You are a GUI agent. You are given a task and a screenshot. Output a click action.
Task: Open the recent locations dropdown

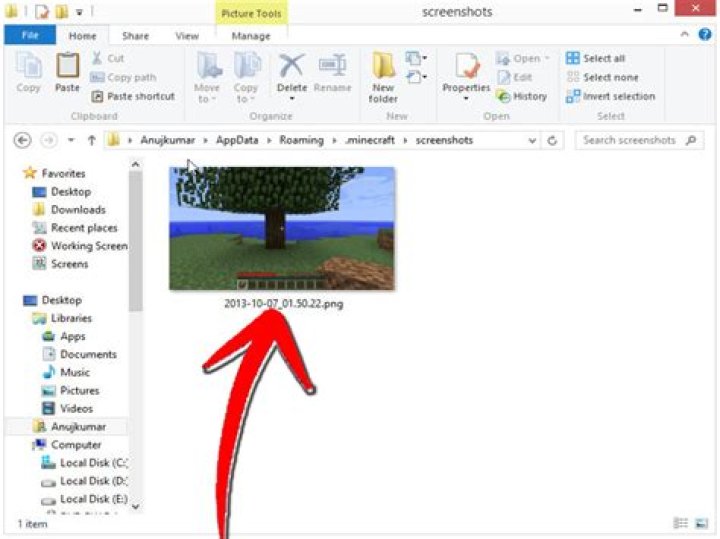click(71, 140)
